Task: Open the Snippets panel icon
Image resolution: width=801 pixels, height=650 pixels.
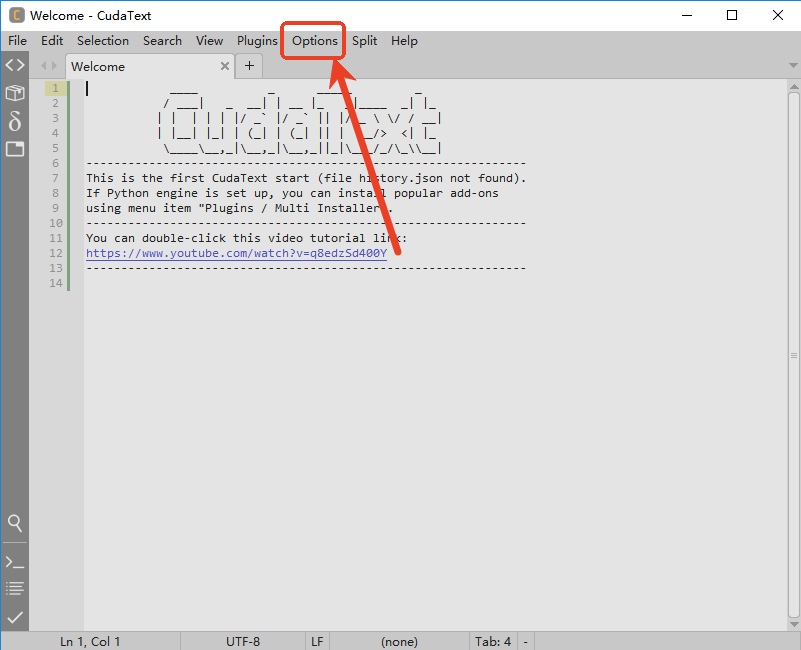Action: tap(15, 120)
